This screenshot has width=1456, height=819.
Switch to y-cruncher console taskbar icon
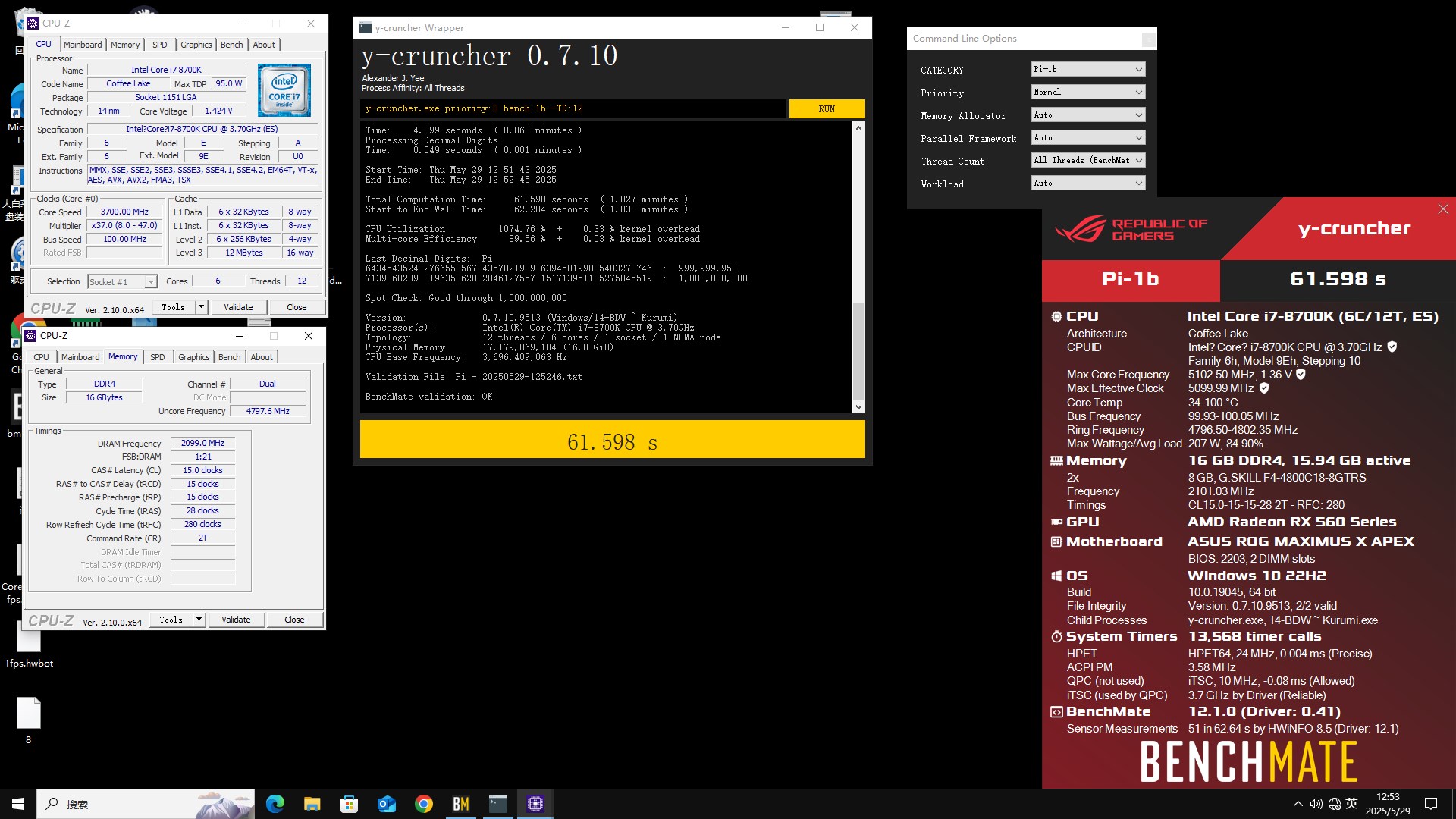point(497,804)
